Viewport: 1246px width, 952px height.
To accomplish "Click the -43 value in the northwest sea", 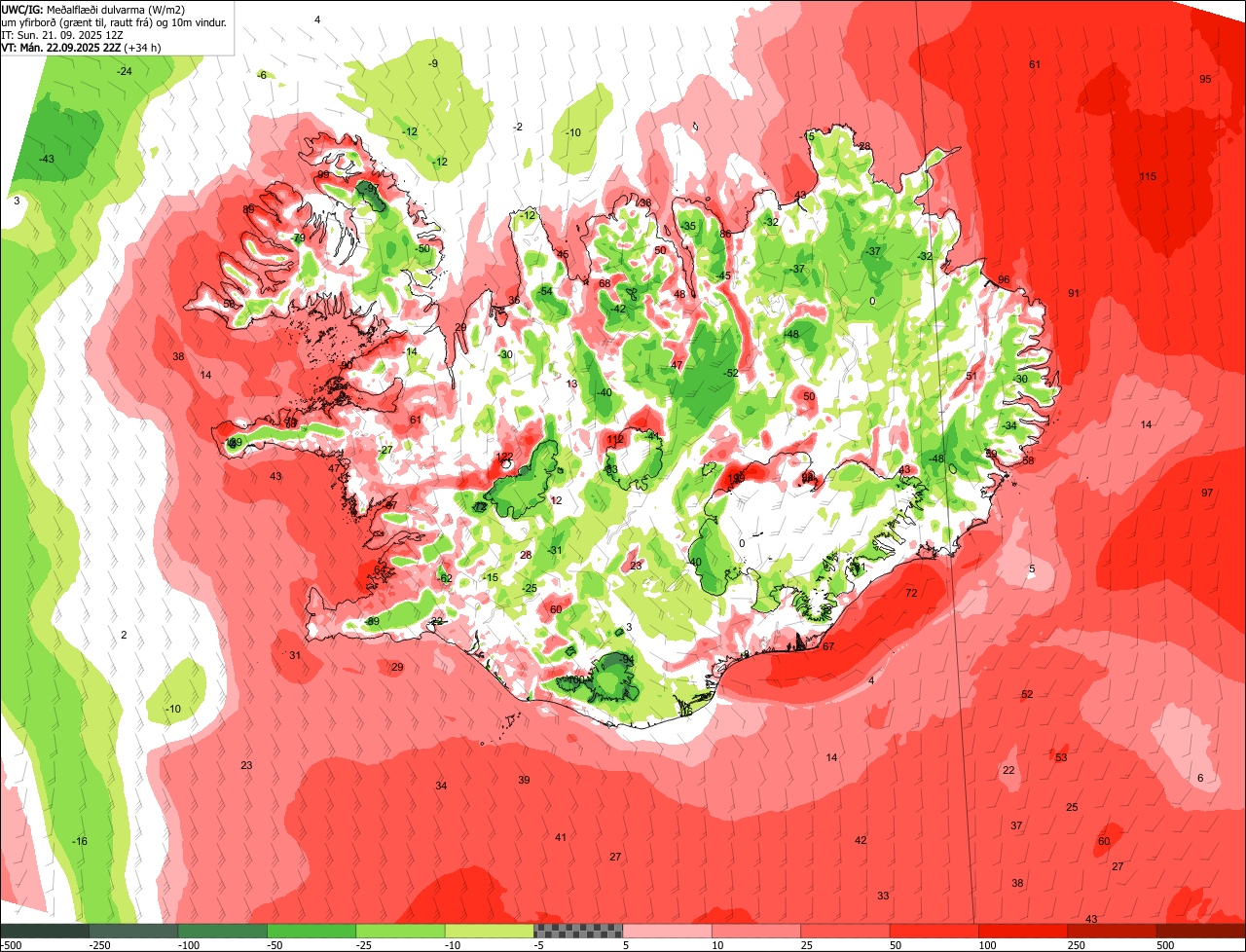I will [x=46, y=159].
